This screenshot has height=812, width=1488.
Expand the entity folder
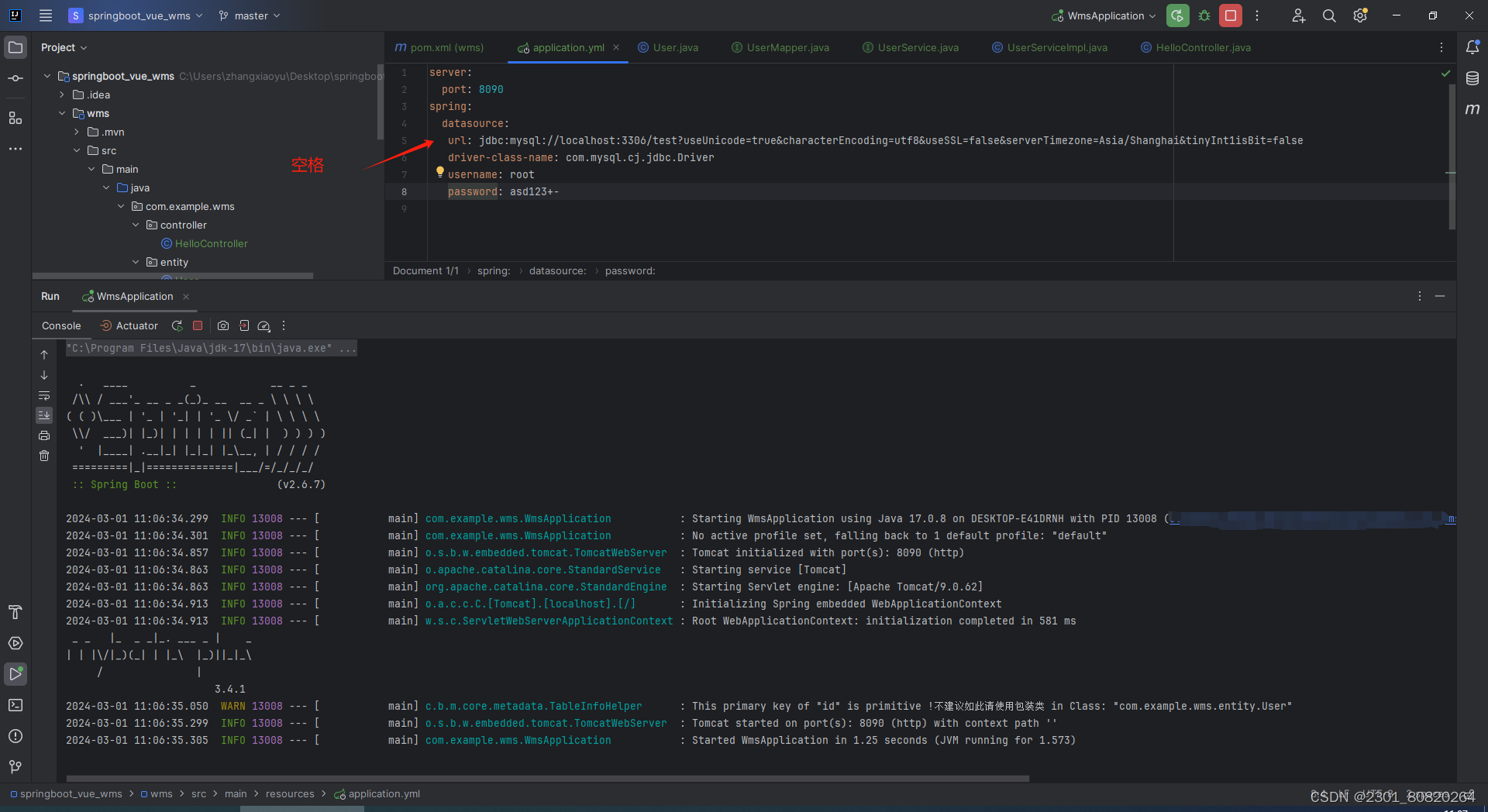pyautogui.click(x=136, y=262)
